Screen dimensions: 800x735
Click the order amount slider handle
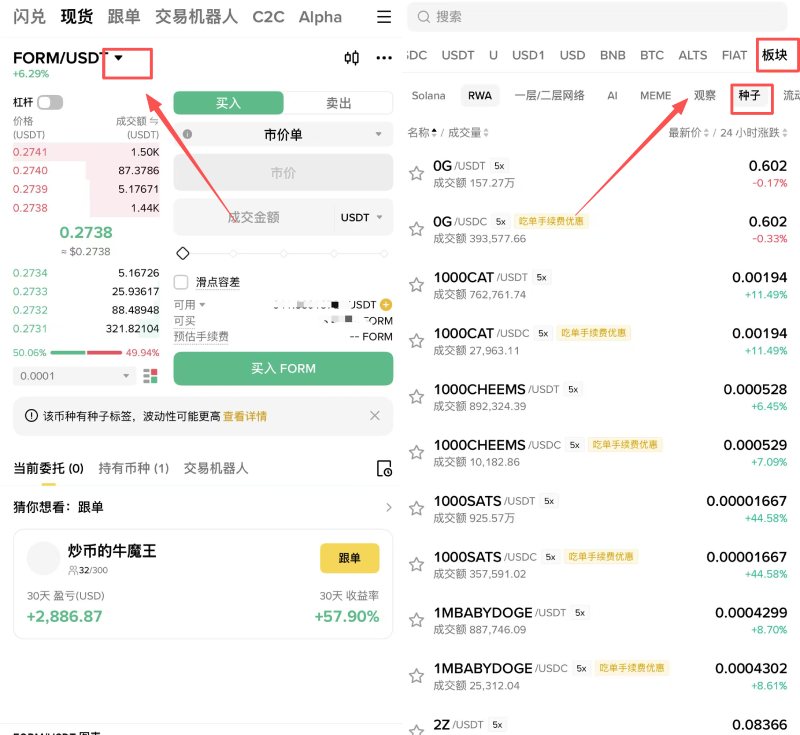click(x=181, y=252)
